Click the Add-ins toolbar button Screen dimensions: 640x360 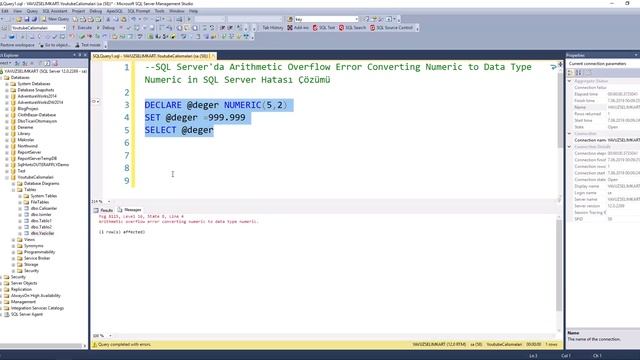click(x=298, y=28)
